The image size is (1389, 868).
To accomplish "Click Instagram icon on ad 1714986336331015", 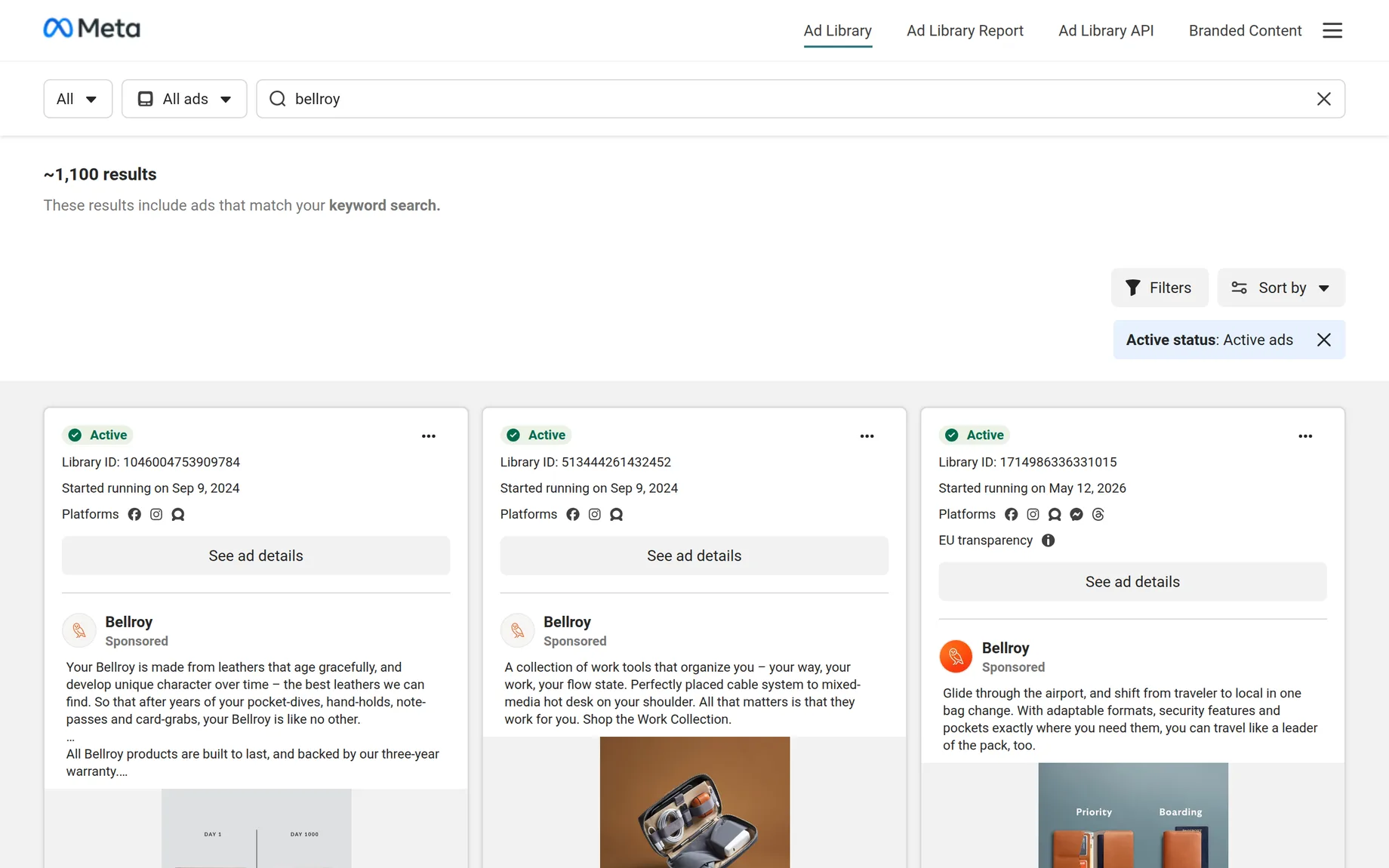I will point(1033,514).
